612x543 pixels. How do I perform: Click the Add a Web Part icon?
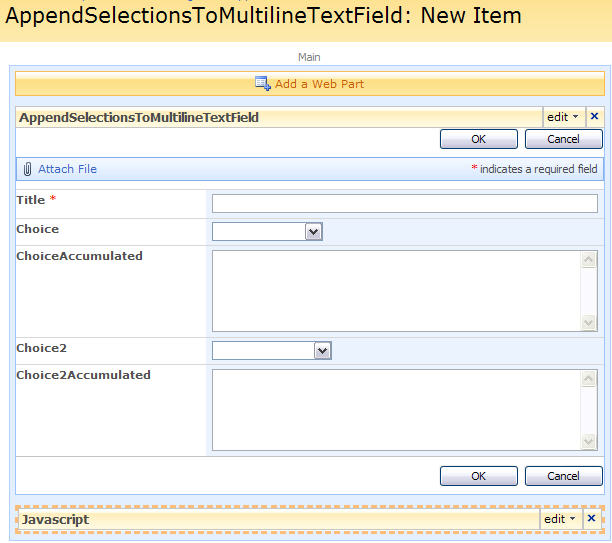coord(263,84)
